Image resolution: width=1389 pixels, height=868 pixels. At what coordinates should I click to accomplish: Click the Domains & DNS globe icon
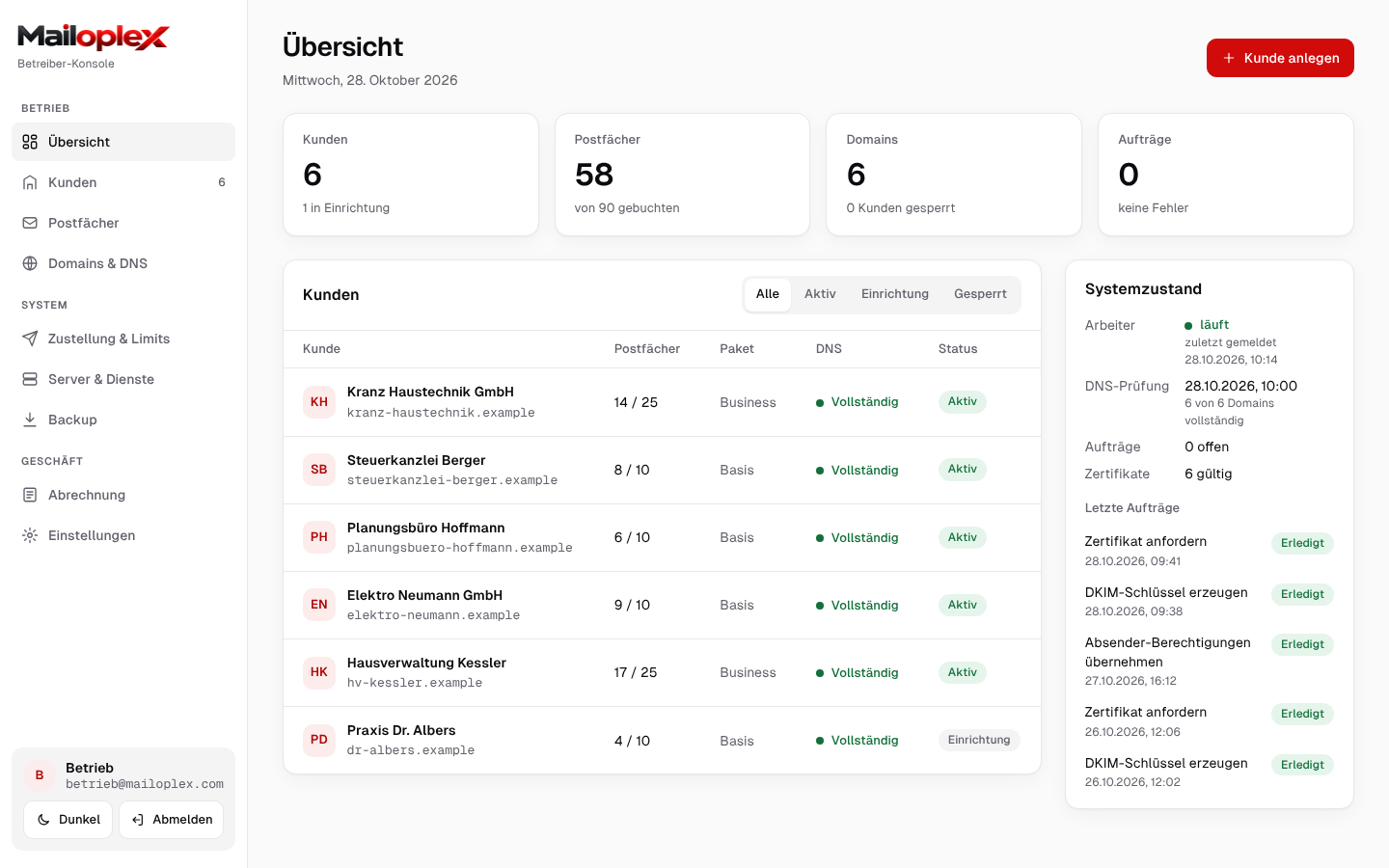point(30,263)
